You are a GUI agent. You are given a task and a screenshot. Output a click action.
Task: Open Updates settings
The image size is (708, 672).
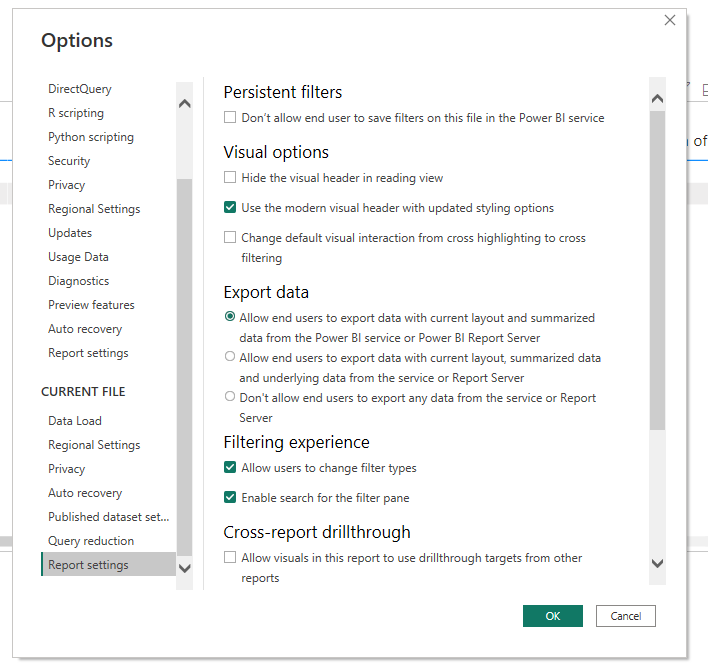[70, 233]
